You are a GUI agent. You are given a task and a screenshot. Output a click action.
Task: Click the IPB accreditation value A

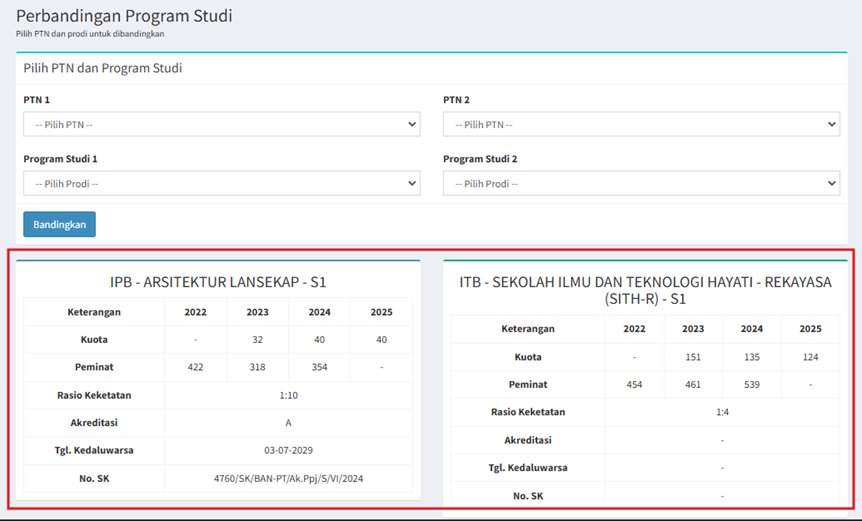(288, 423)
